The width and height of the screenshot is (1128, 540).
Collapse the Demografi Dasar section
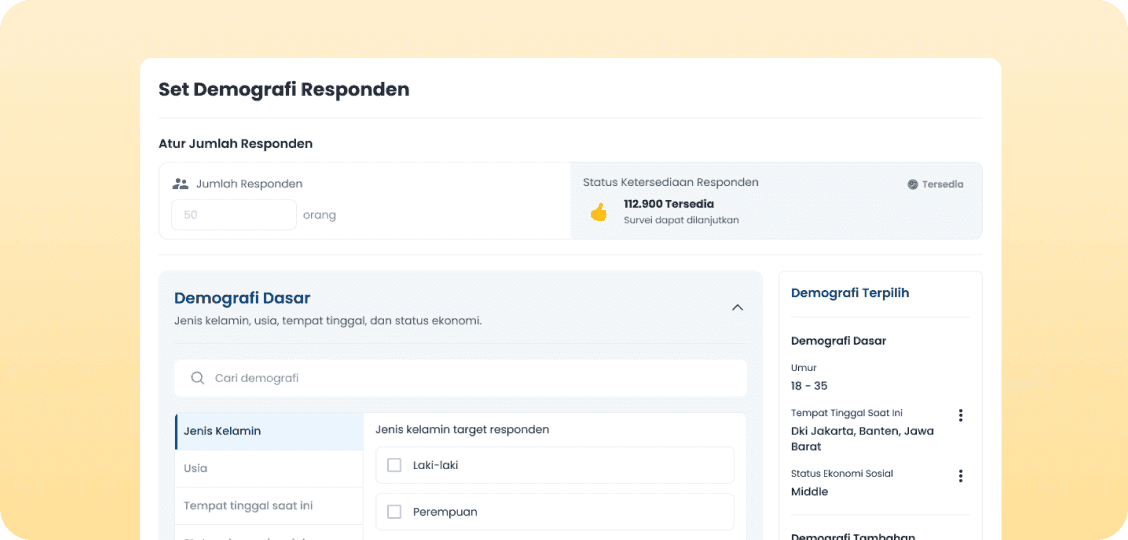[x=737, y=307]
